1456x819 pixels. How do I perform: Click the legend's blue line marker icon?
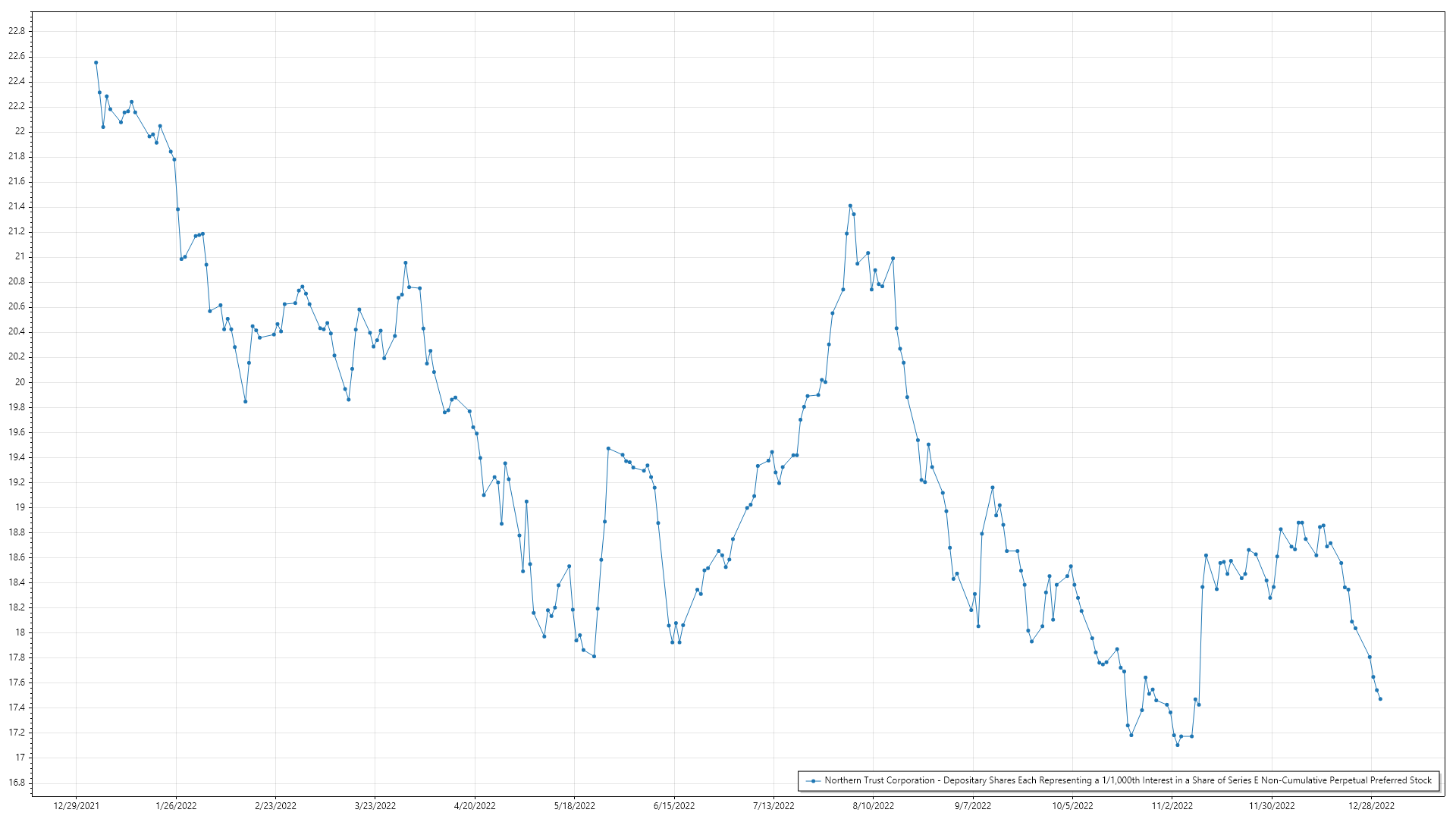[x=814, y=781]
